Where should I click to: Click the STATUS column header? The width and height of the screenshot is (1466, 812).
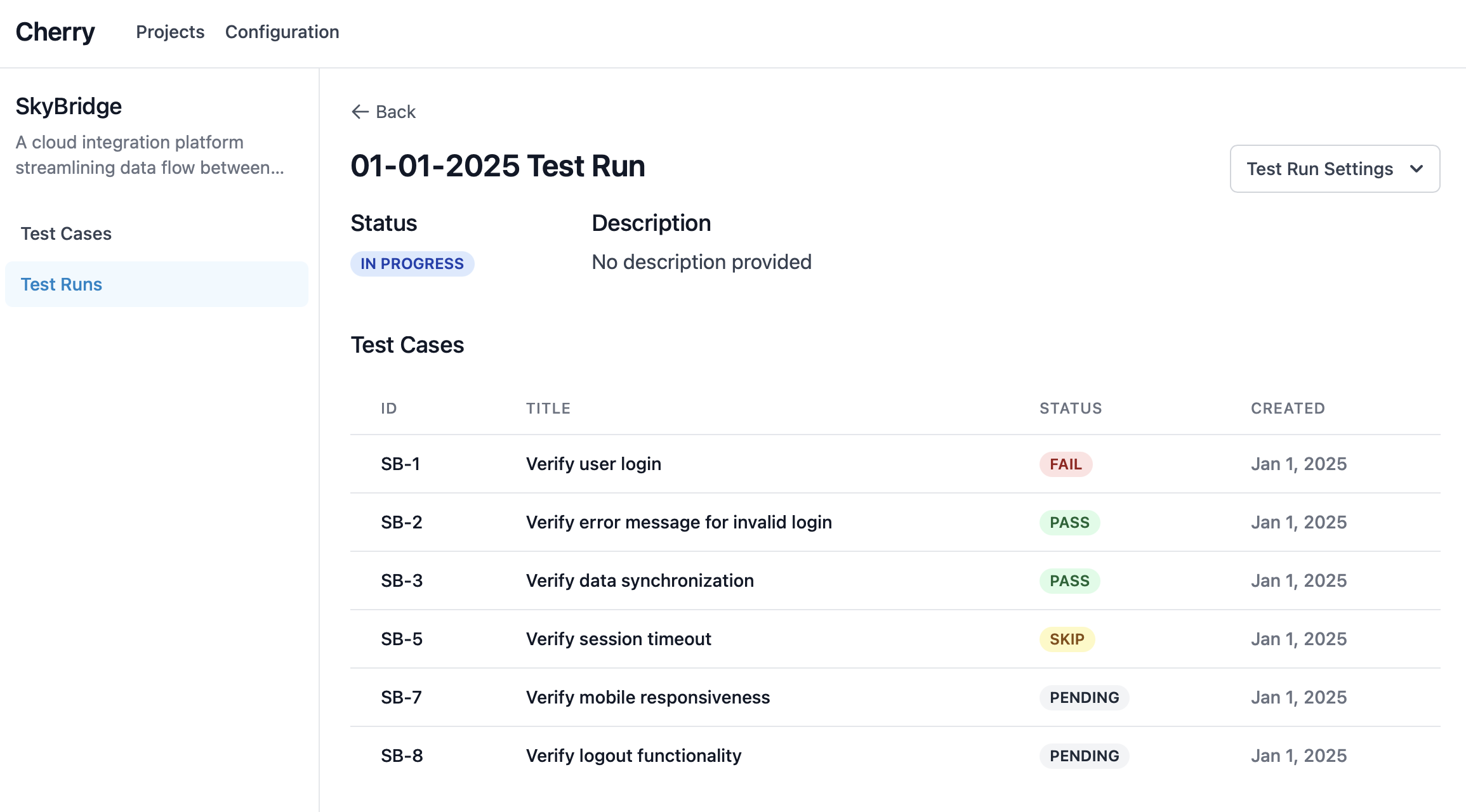(1070, 408)
